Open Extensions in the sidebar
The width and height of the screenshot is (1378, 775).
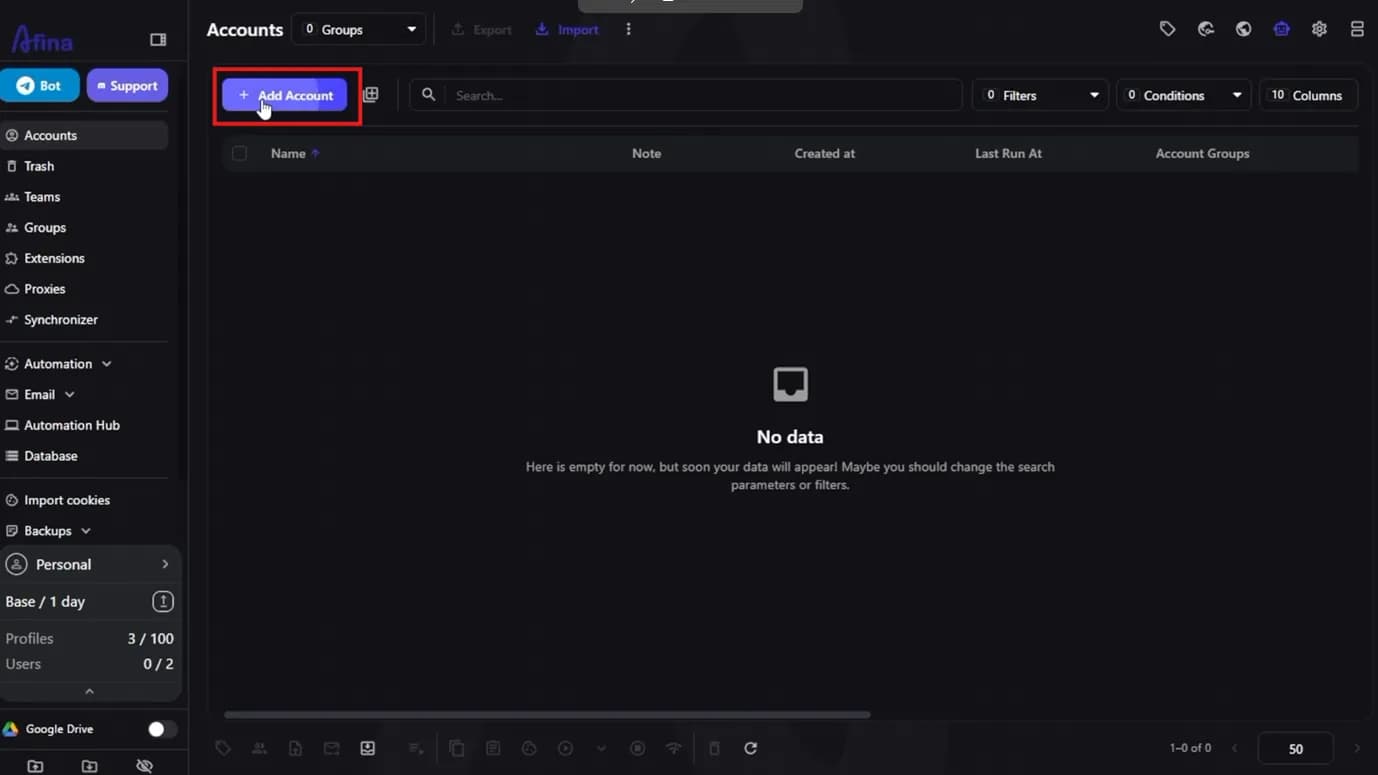point(84,258)
